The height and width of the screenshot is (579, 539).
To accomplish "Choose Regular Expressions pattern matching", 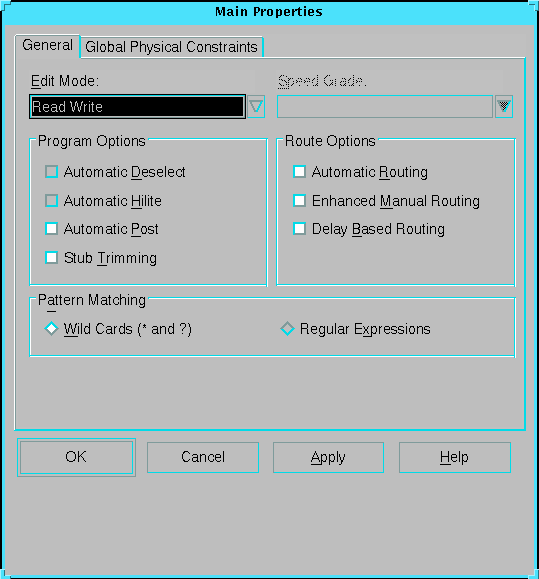I will 287,329.
